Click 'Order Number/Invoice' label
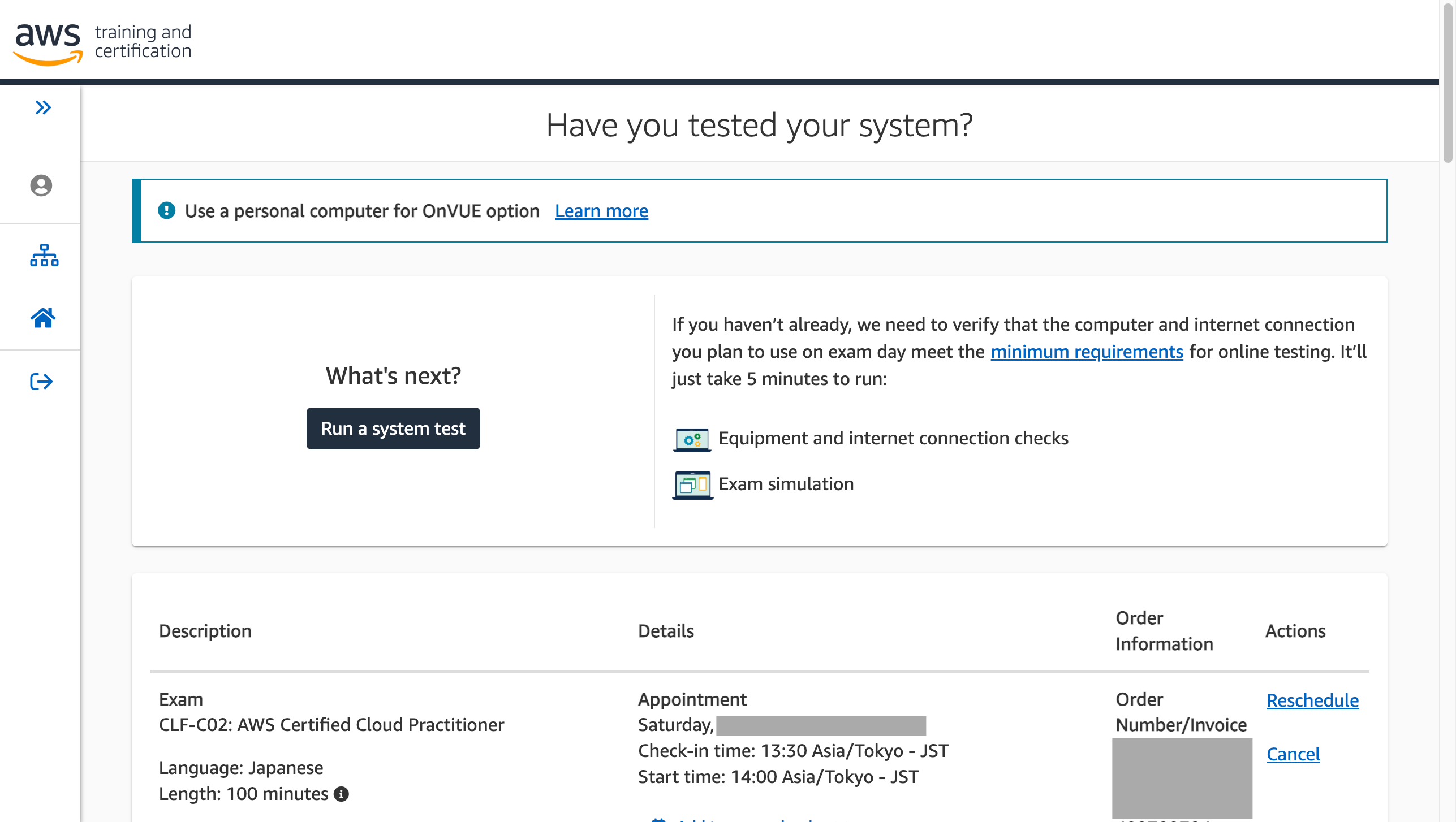 pos(1181,712)
